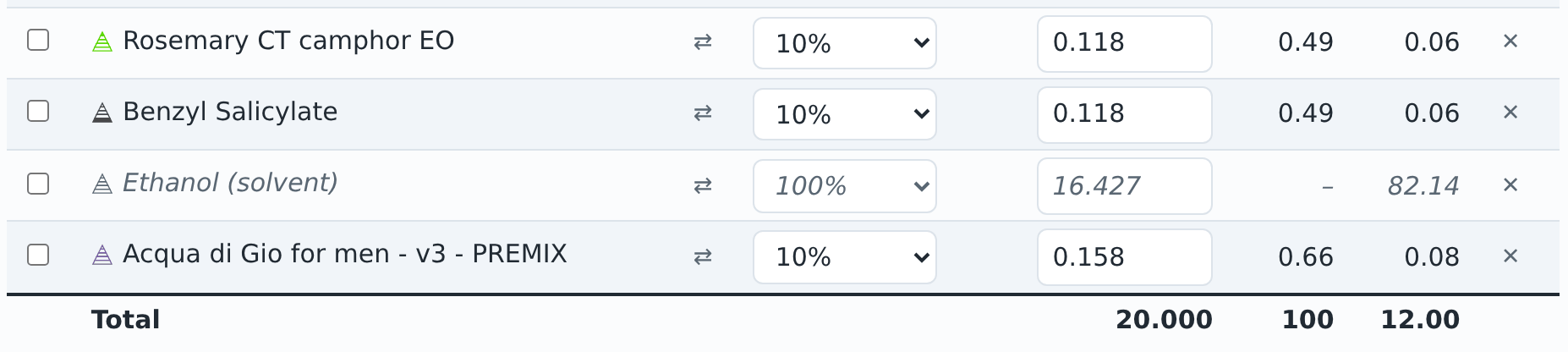Click the Benzyl Salicylate ingredient name
The image size is (1568, 352).
(x=230, y=112)
